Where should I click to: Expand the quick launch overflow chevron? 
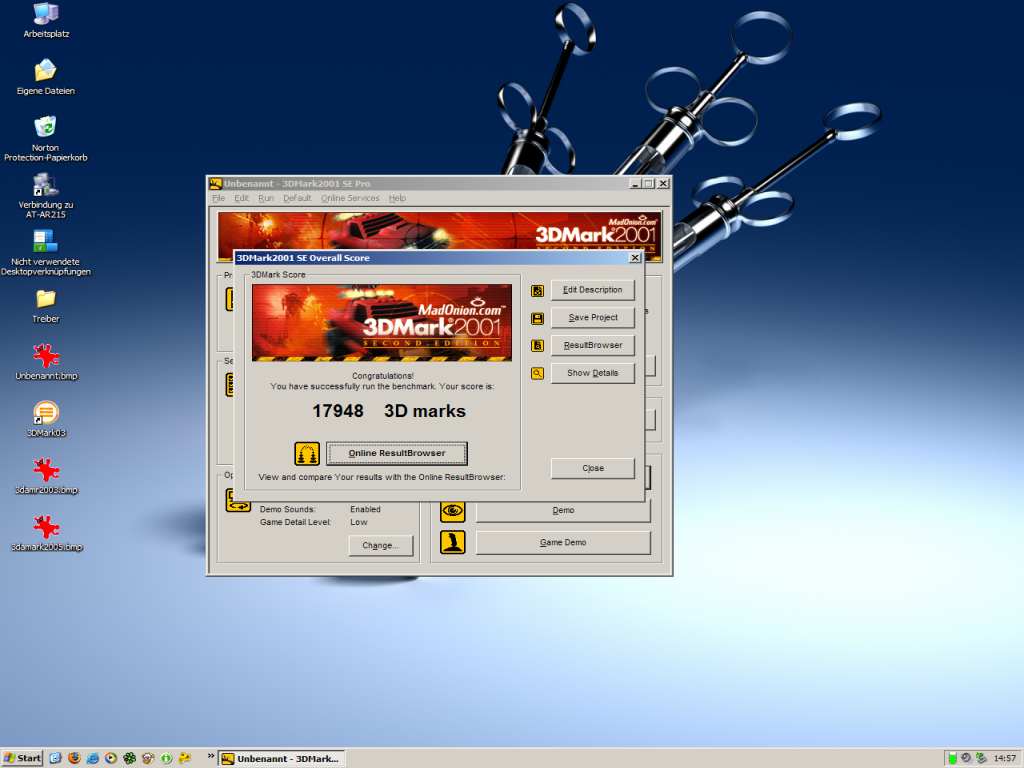(211, 756)
